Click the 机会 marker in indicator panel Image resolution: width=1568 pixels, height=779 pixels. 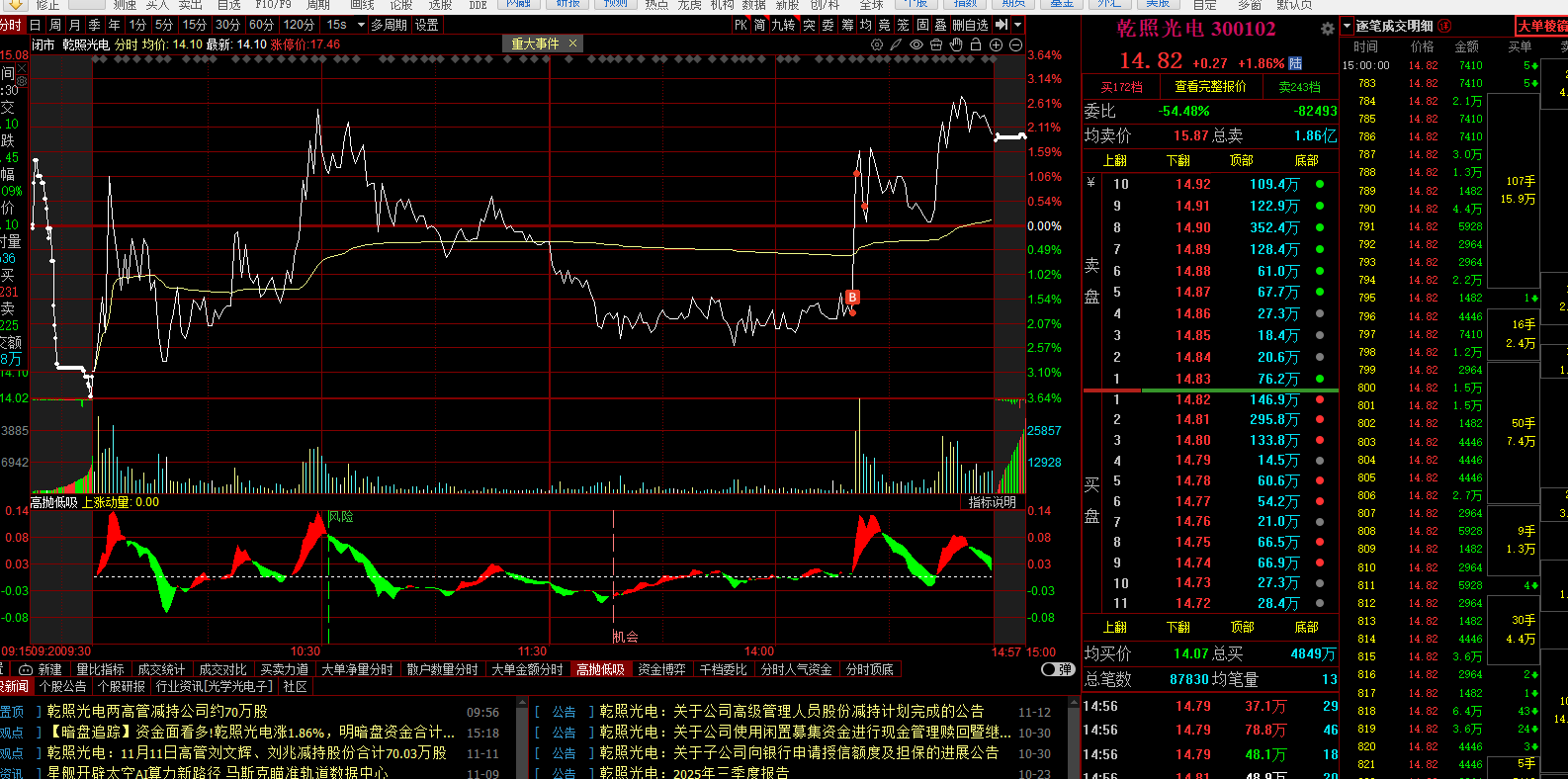click(626, 637)
